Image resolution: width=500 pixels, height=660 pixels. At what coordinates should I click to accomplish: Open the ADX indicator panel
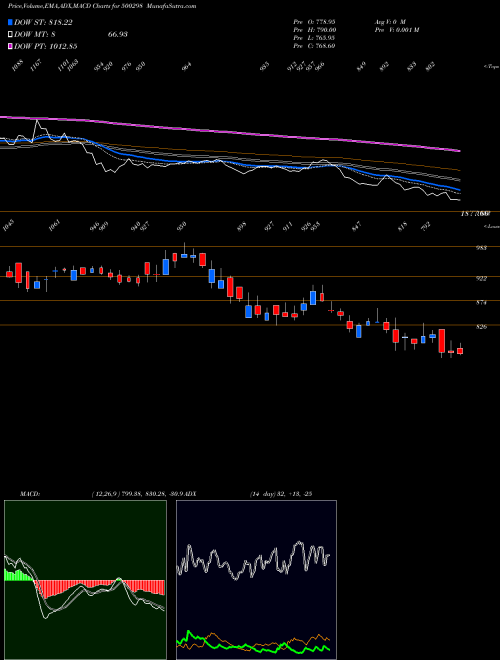pos(256,580)
